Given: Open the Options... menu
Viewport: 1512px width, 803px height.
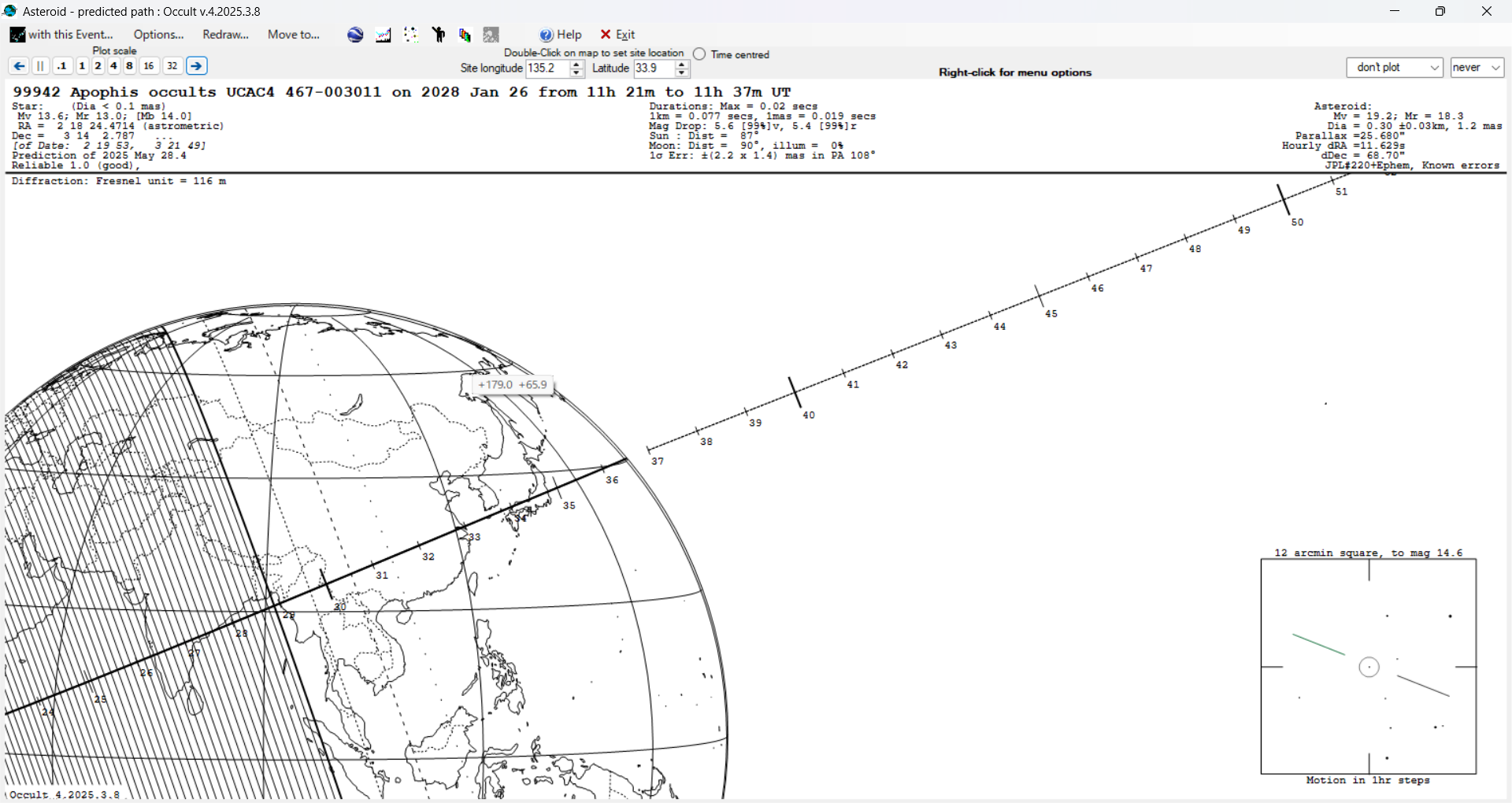Looking at the screenshot, I should tap(158, 35).
